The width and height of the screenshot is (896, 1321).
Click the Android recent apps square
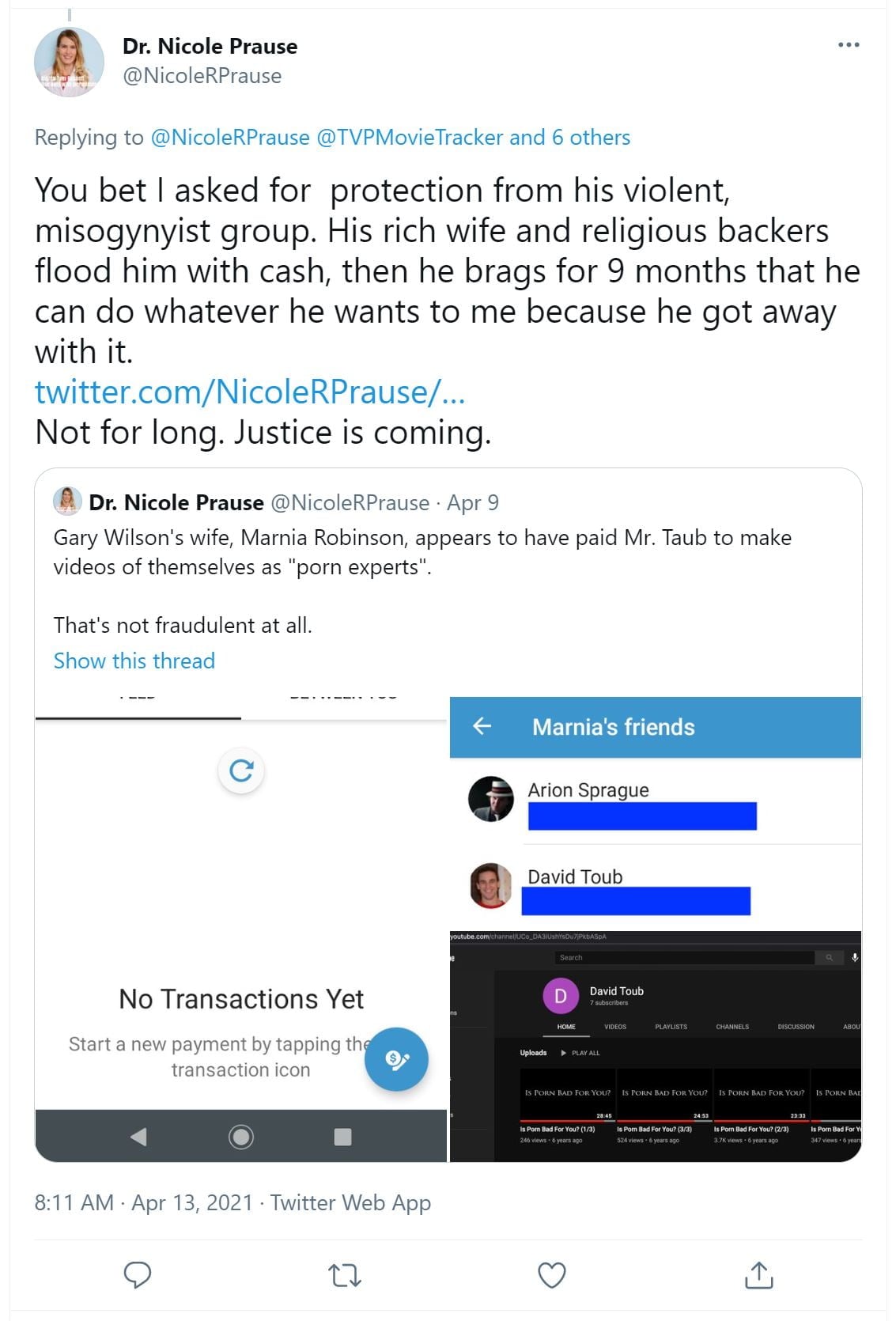point(342,1137)
